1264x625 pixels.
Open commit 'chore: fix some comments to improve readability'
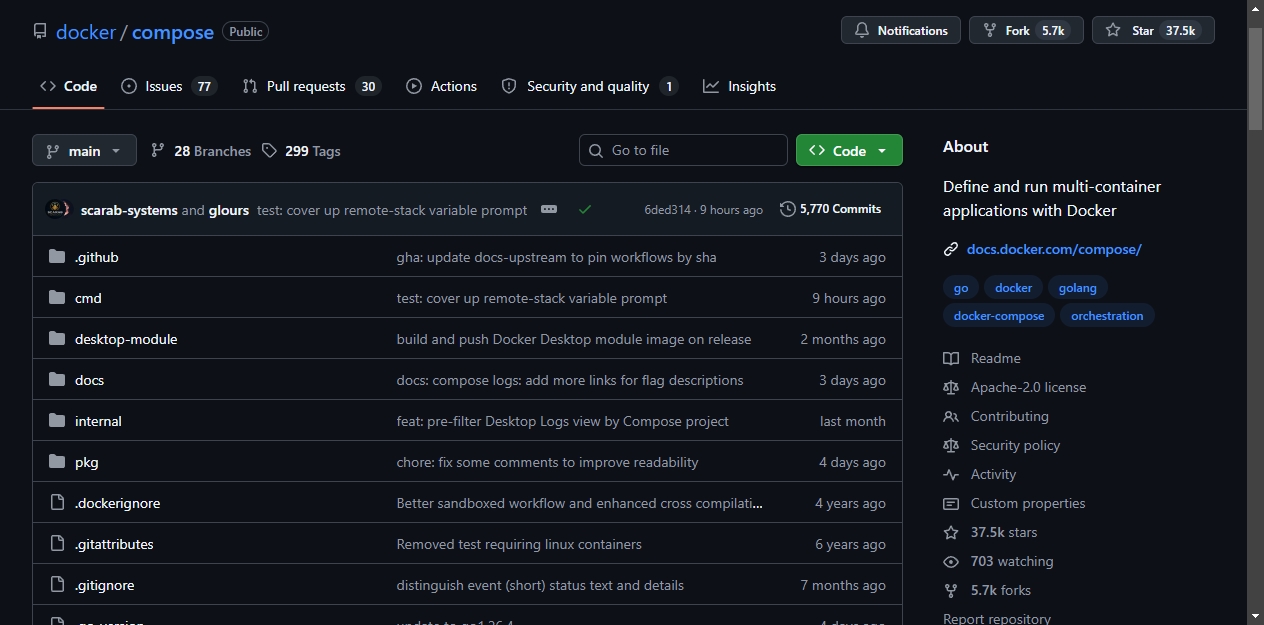tap(548, 462)
